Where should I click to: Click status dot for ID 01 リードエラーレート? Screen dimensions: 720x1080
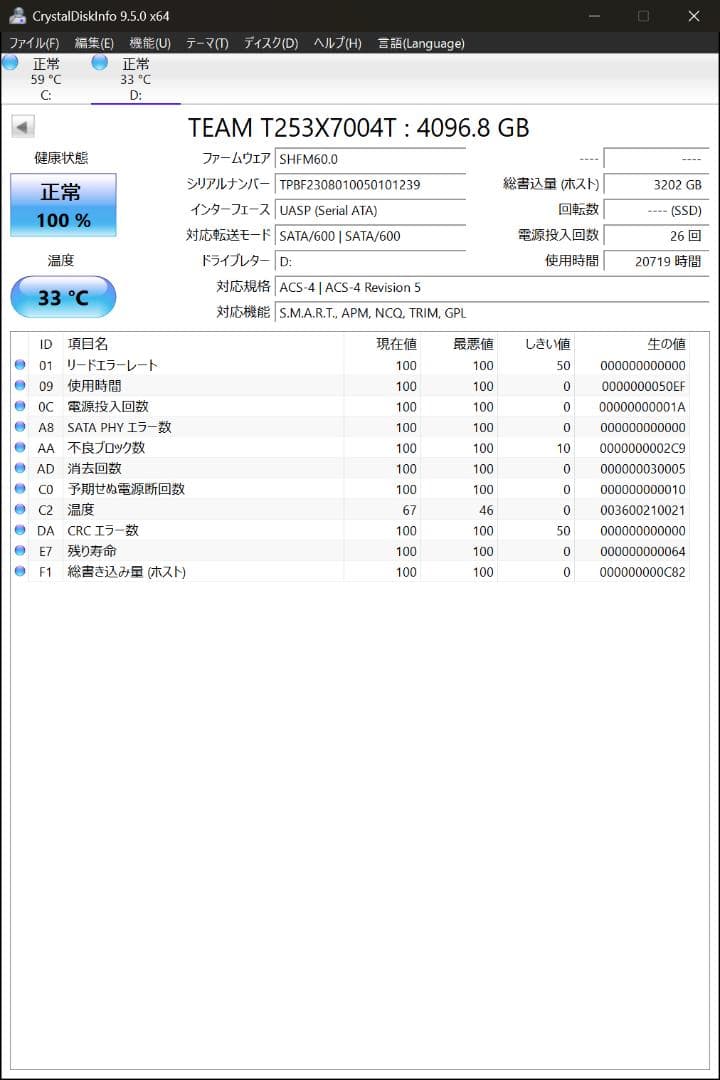pos(20,365)
